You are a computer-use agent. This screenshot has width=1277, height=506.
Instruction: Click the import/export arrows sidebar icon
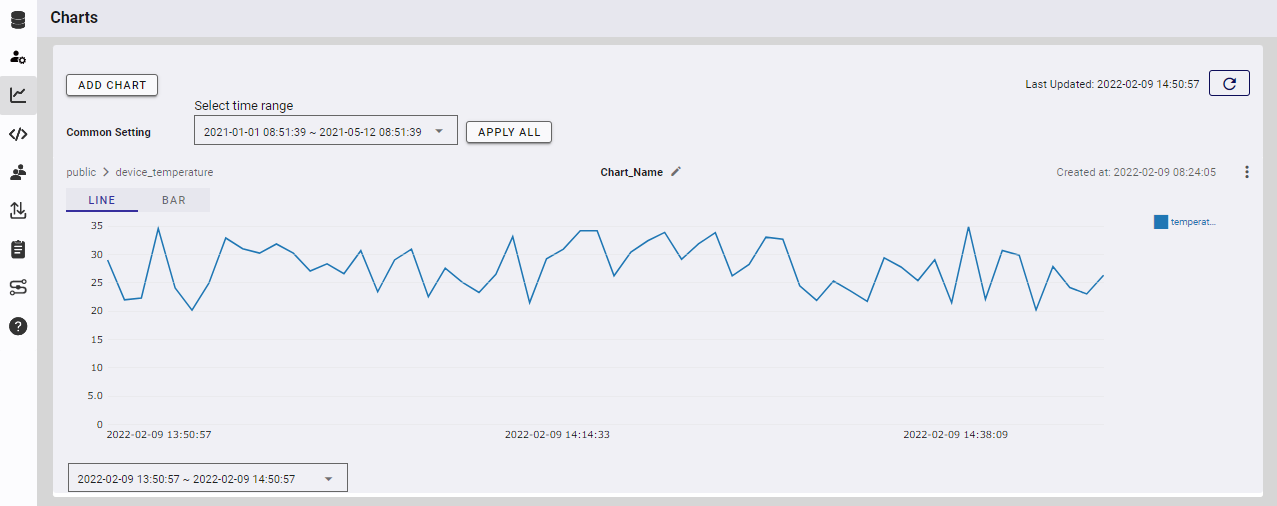pyautogui.click(x=18, y=210)
